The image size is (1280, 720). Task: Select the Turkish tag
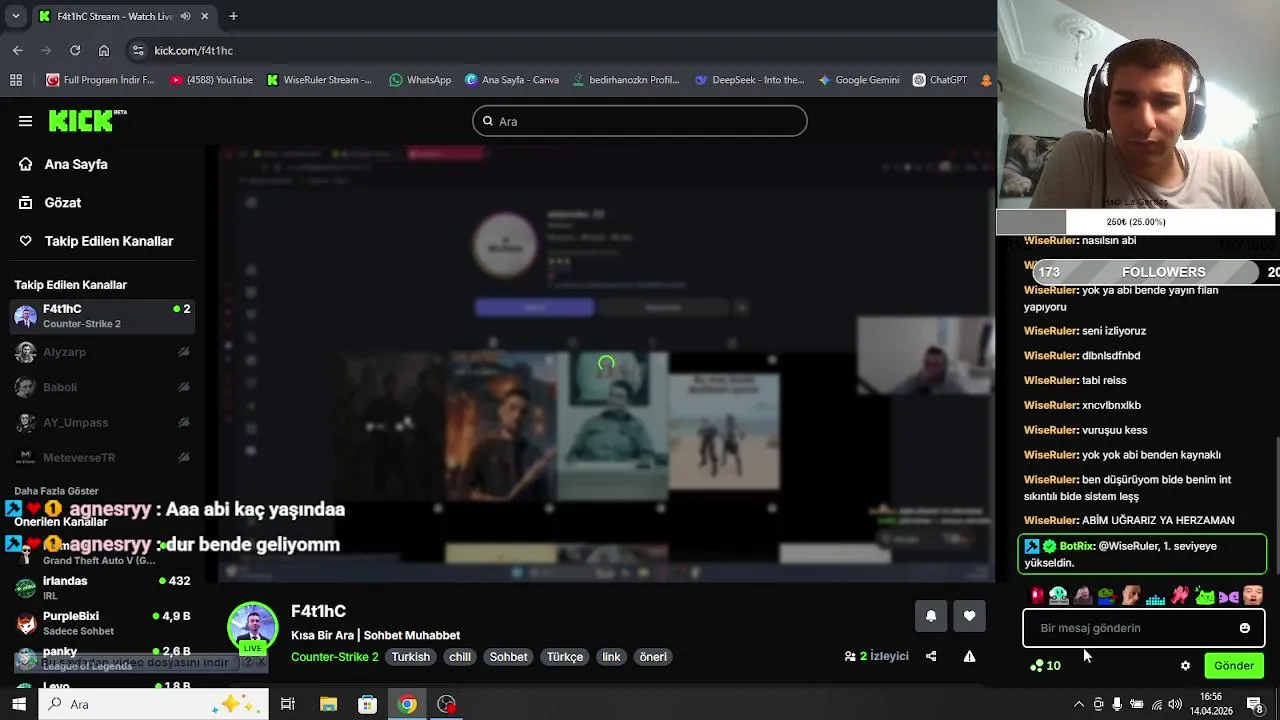411,657
